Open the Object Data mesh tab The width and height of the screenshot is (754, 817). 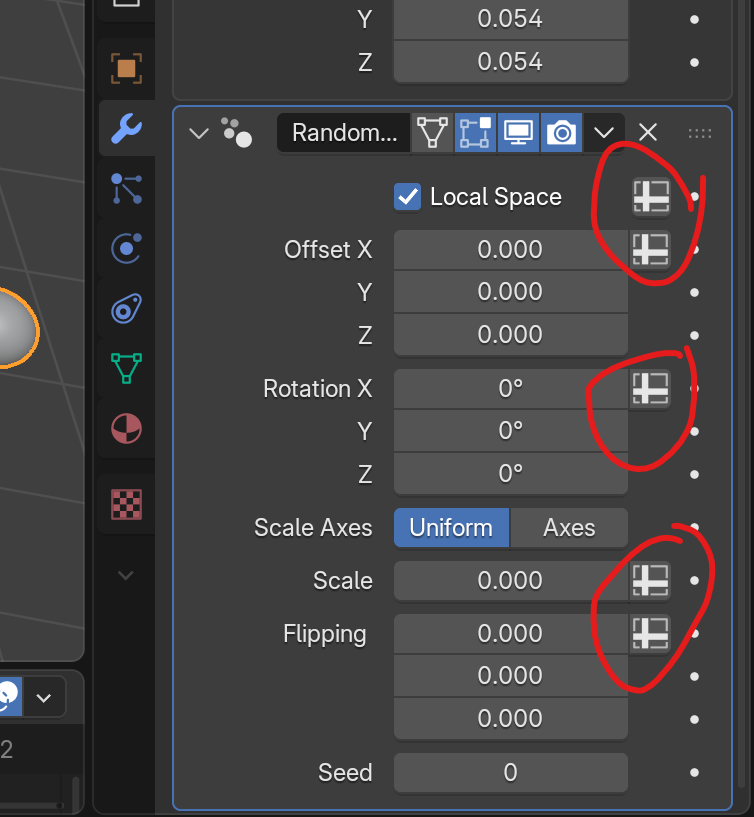click(127, 368)
